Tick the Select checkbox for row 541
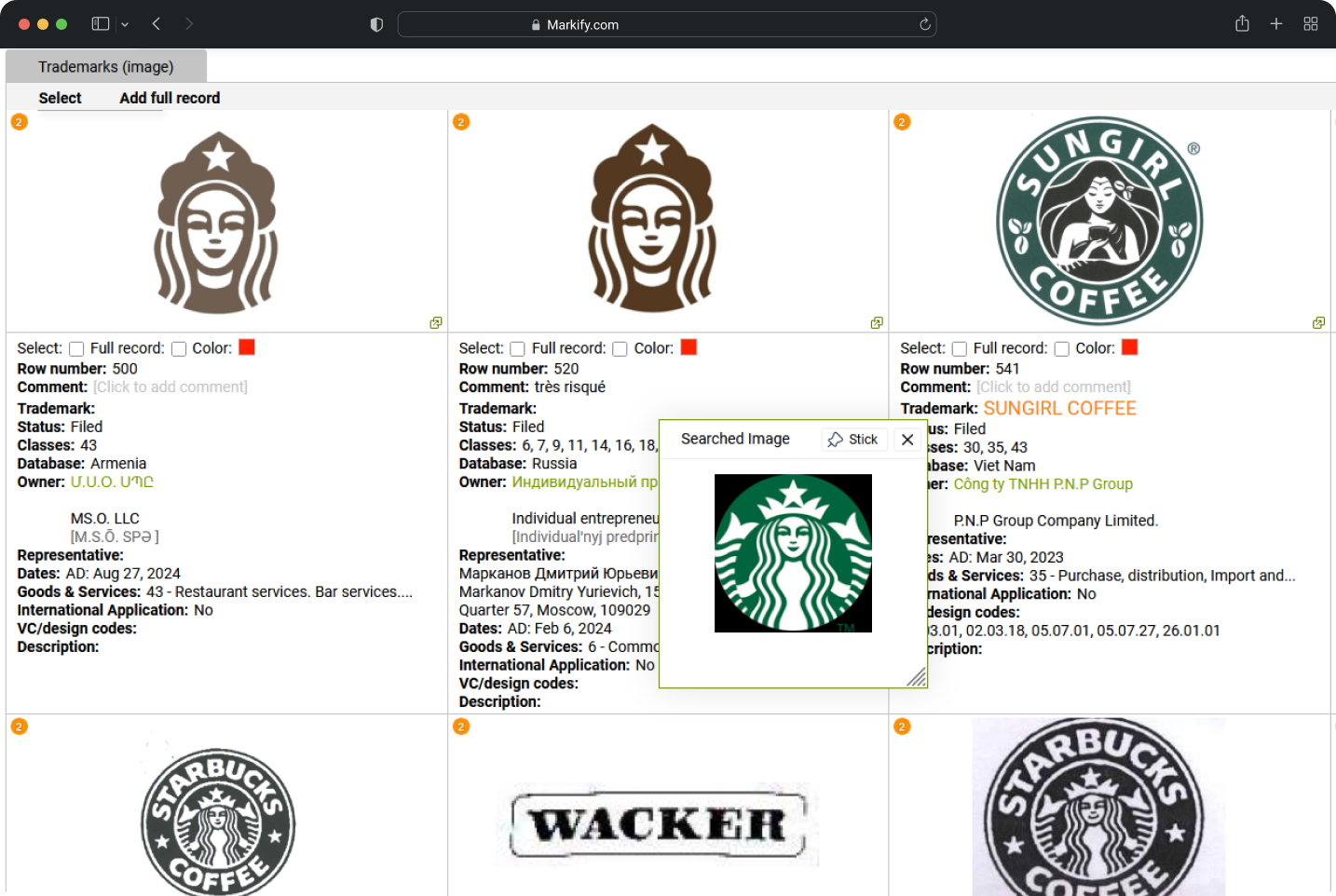This screenshot has width=1336, height=896. pyautogui.click(x=960, y=348)
